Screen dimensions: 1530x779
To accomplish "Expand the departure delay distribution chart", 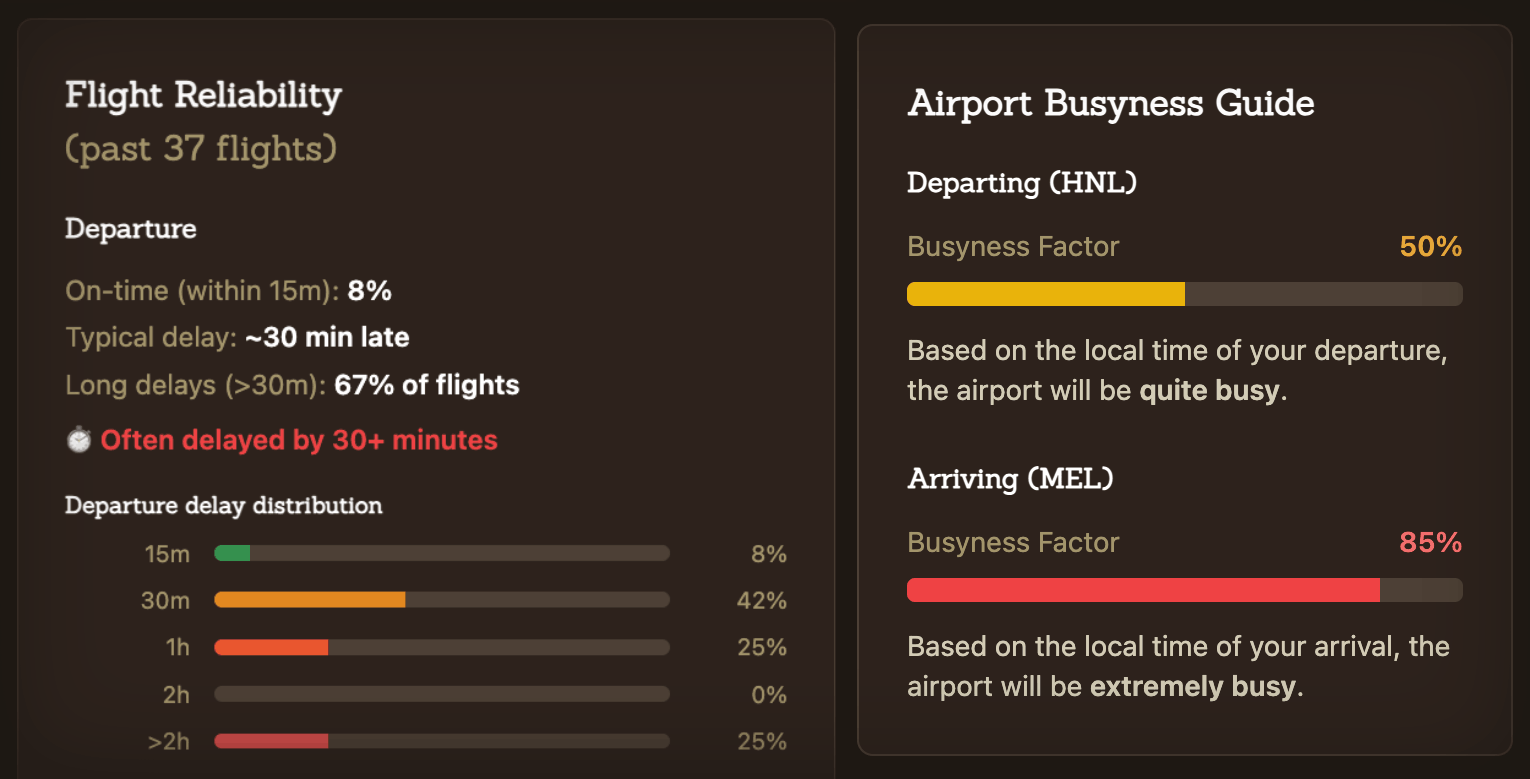I will (x=223, y=505).
